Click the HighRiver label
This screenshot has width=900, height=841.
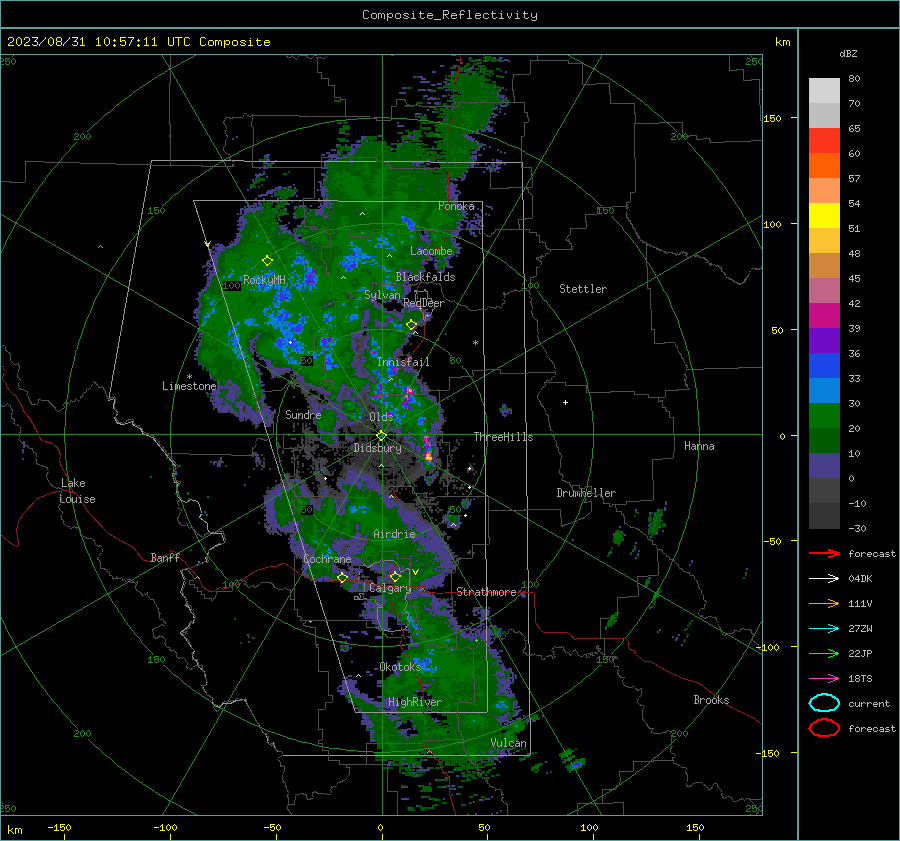(415, 702)
